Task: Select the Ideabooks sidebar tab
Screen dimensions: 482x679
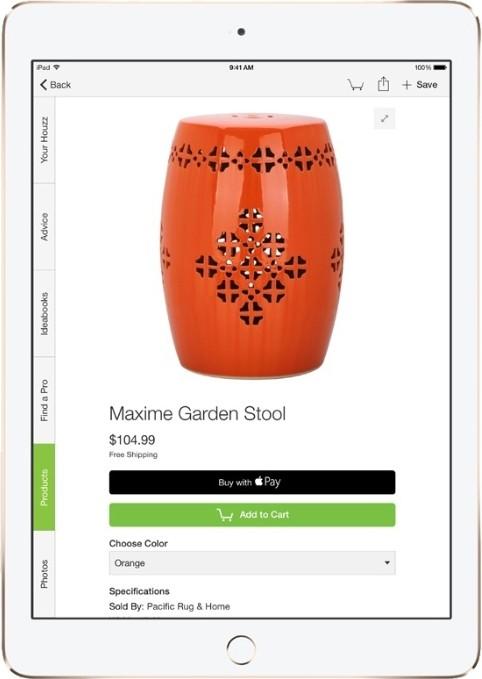Action: pyautogui.click(x=44, y=314)
